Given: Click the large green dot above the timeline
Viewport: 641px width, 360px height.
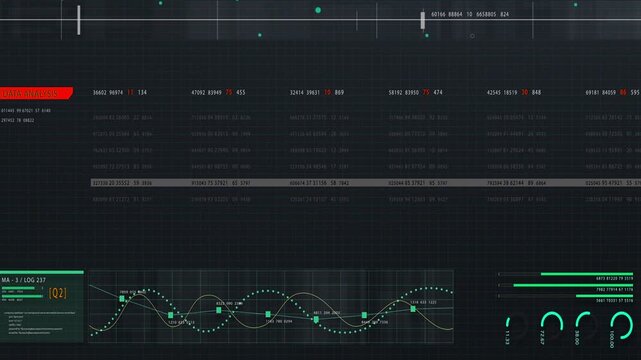Looking at the screenshot, I should (318, 10).
